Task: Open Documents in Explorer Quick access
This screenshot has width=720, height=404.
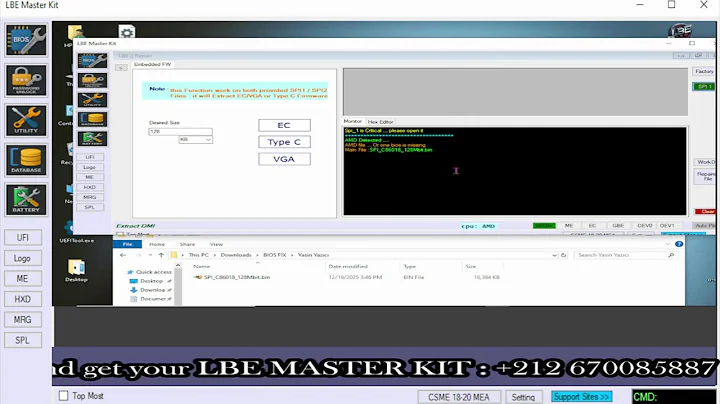Action: pos(151,298)
